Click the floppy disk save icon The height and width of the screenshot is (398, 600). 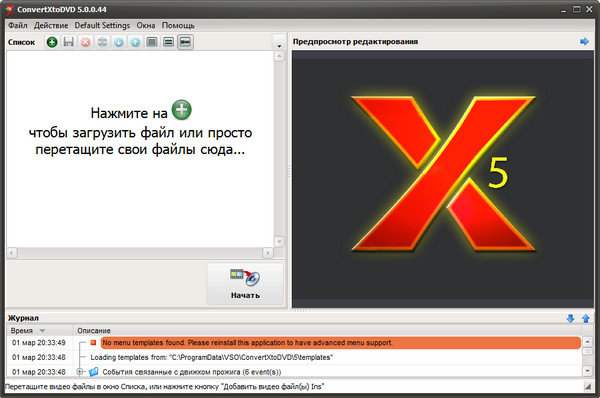point(68,42)
